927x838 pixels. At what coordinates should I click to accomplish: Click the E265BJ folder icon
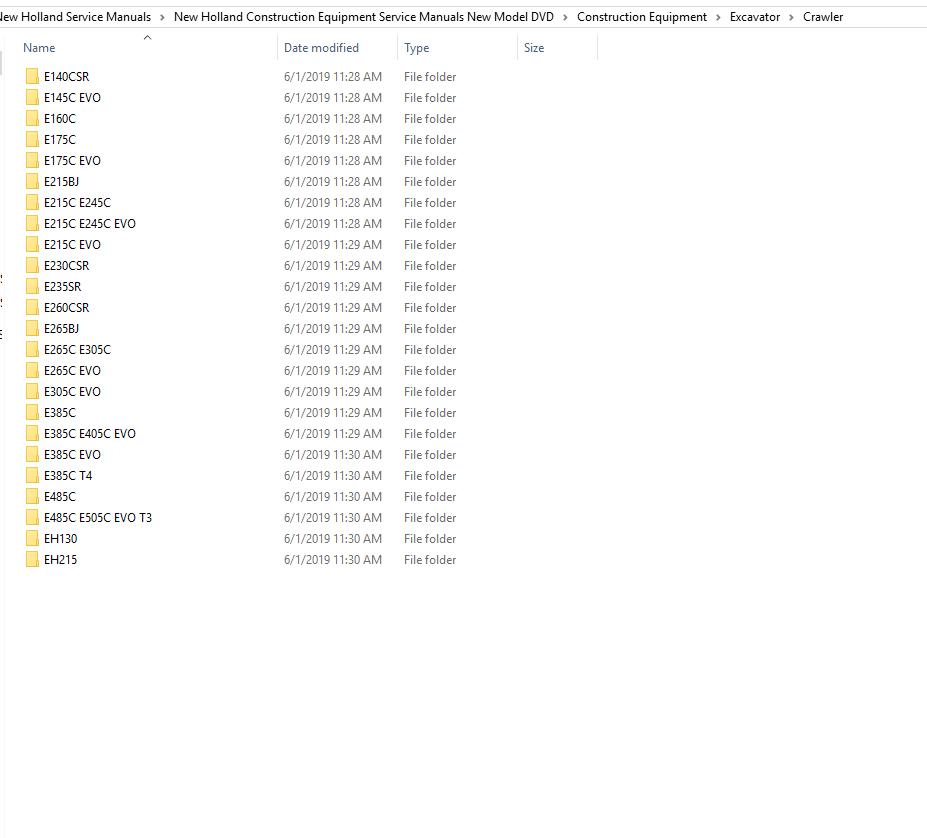pos(33,328)
